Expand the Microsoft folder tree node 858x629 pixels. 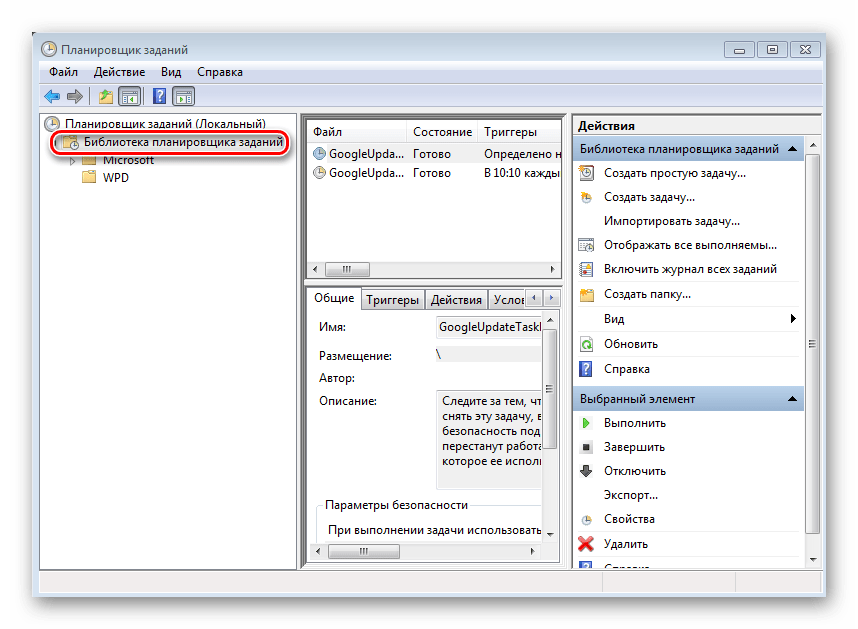[x=72, y=161]
